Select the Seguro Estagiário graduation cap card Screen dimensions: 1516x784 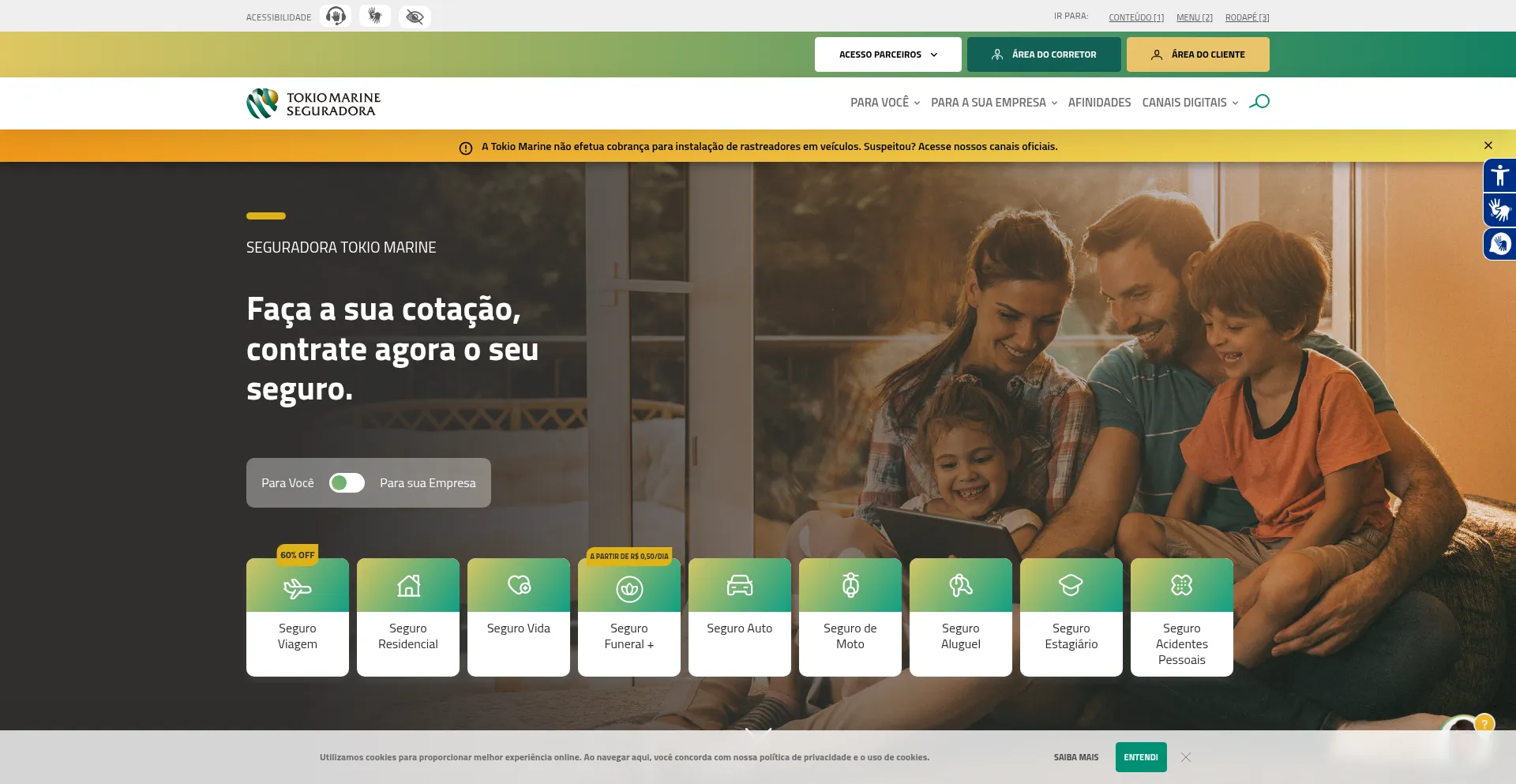click(x=1071, y=617)
